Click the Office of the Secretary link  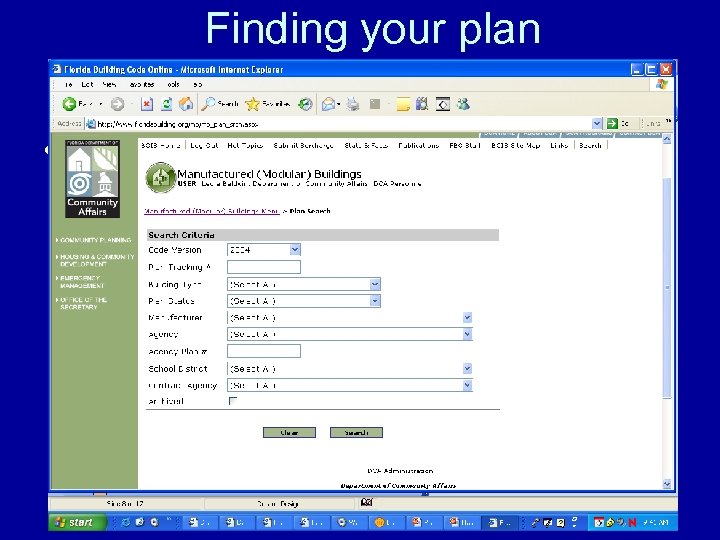click(83, 303)
